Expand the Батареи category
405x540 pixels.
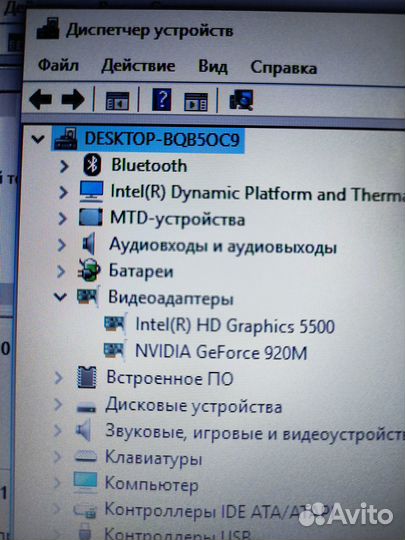pyautogui.click(x=61, y=271)
